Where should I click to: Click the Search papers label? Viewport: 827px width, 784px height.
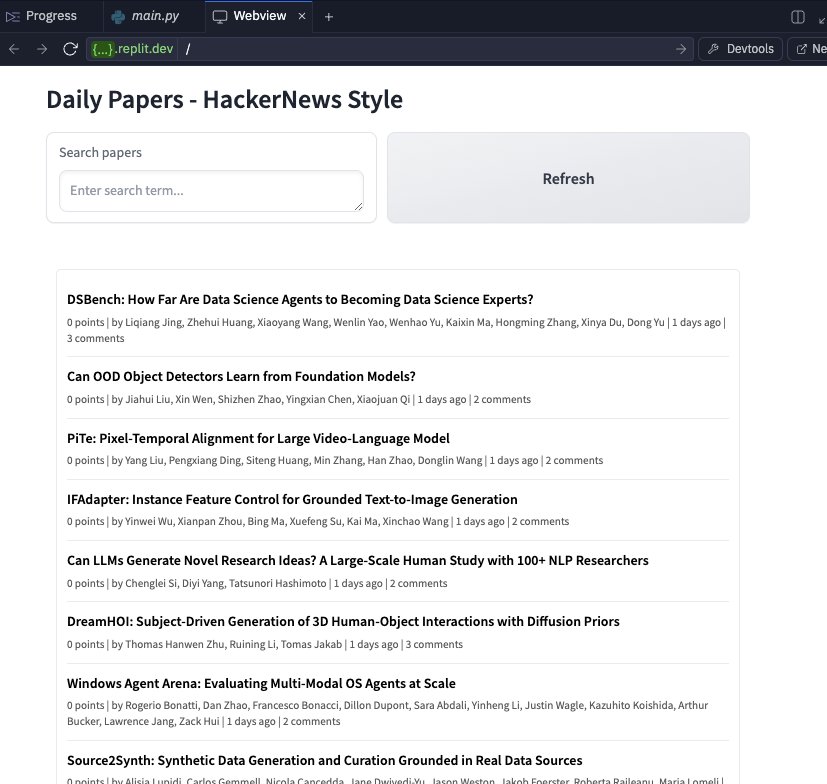[100, 152]
